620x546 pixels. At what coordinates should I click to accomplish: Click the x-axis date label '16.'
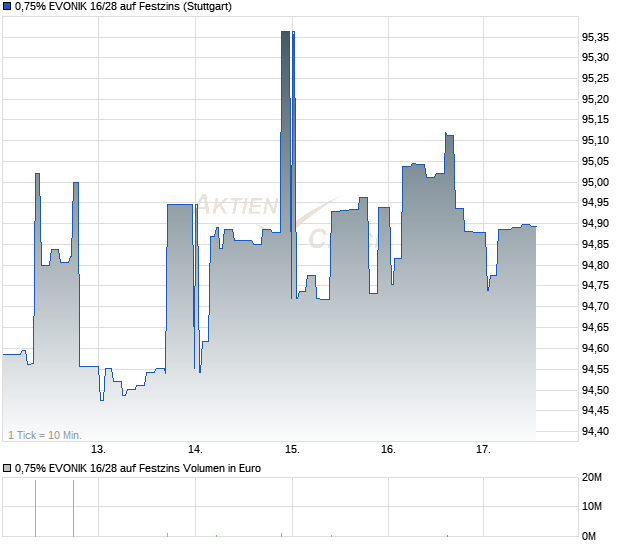tap(388, 450)
